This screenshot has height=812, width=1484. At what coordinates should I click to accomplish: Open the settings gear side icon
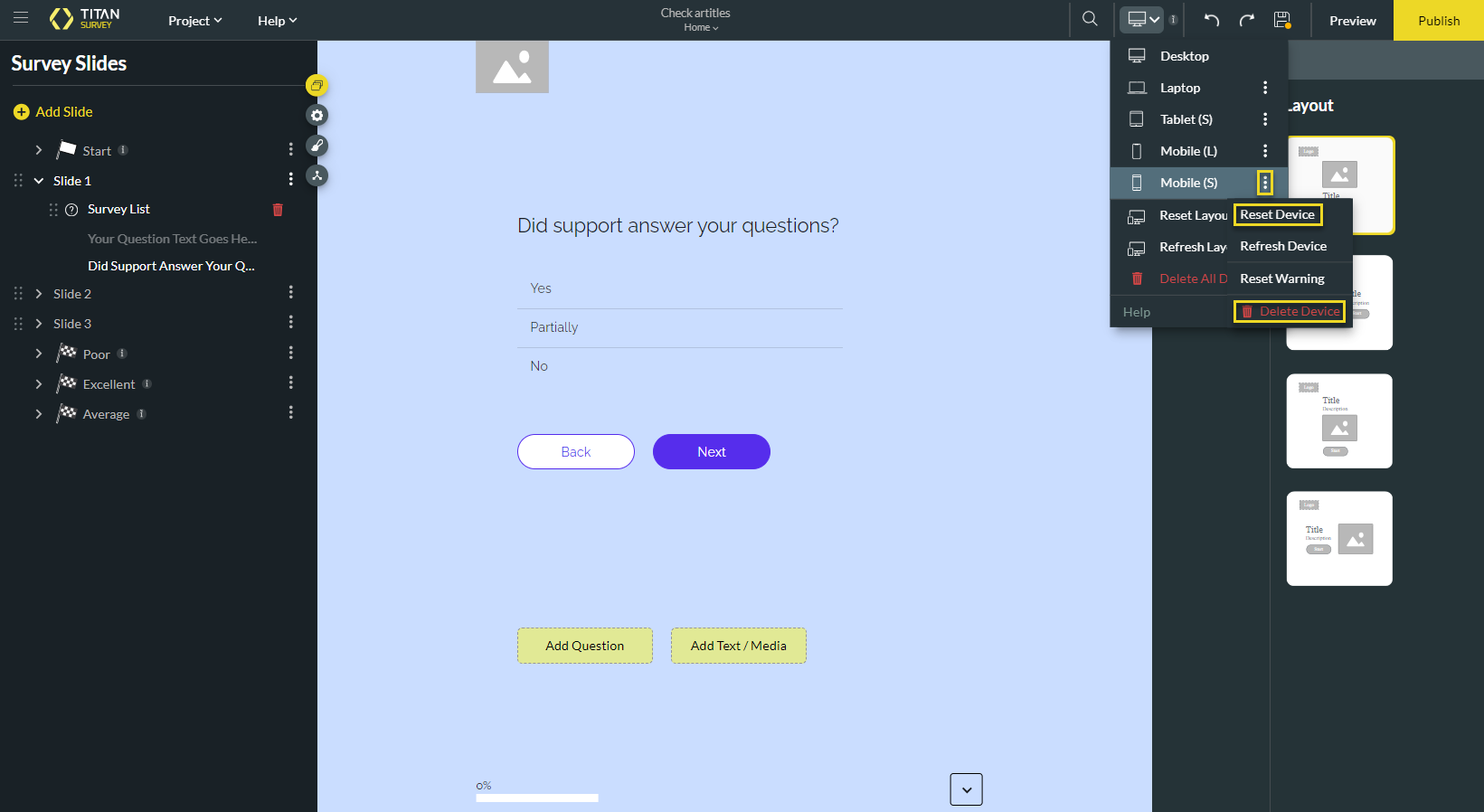(x=317, y=116)
